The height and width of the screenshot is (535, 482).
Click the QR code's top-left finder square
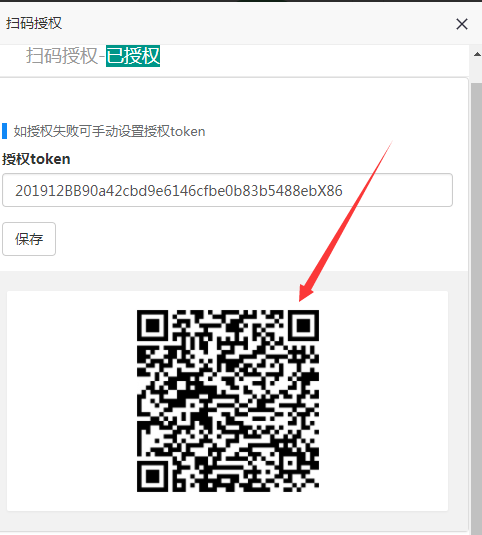click(152, 326)
